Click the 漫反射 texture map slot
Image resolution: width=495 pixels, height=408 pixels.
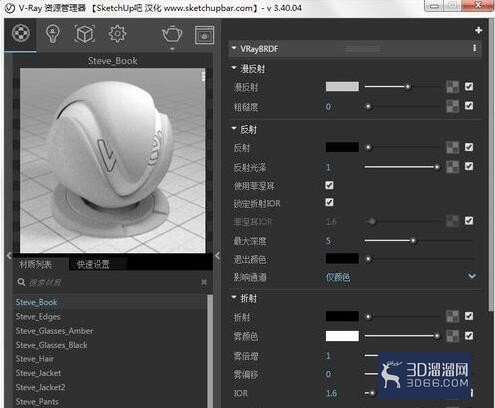coord(453,87)
